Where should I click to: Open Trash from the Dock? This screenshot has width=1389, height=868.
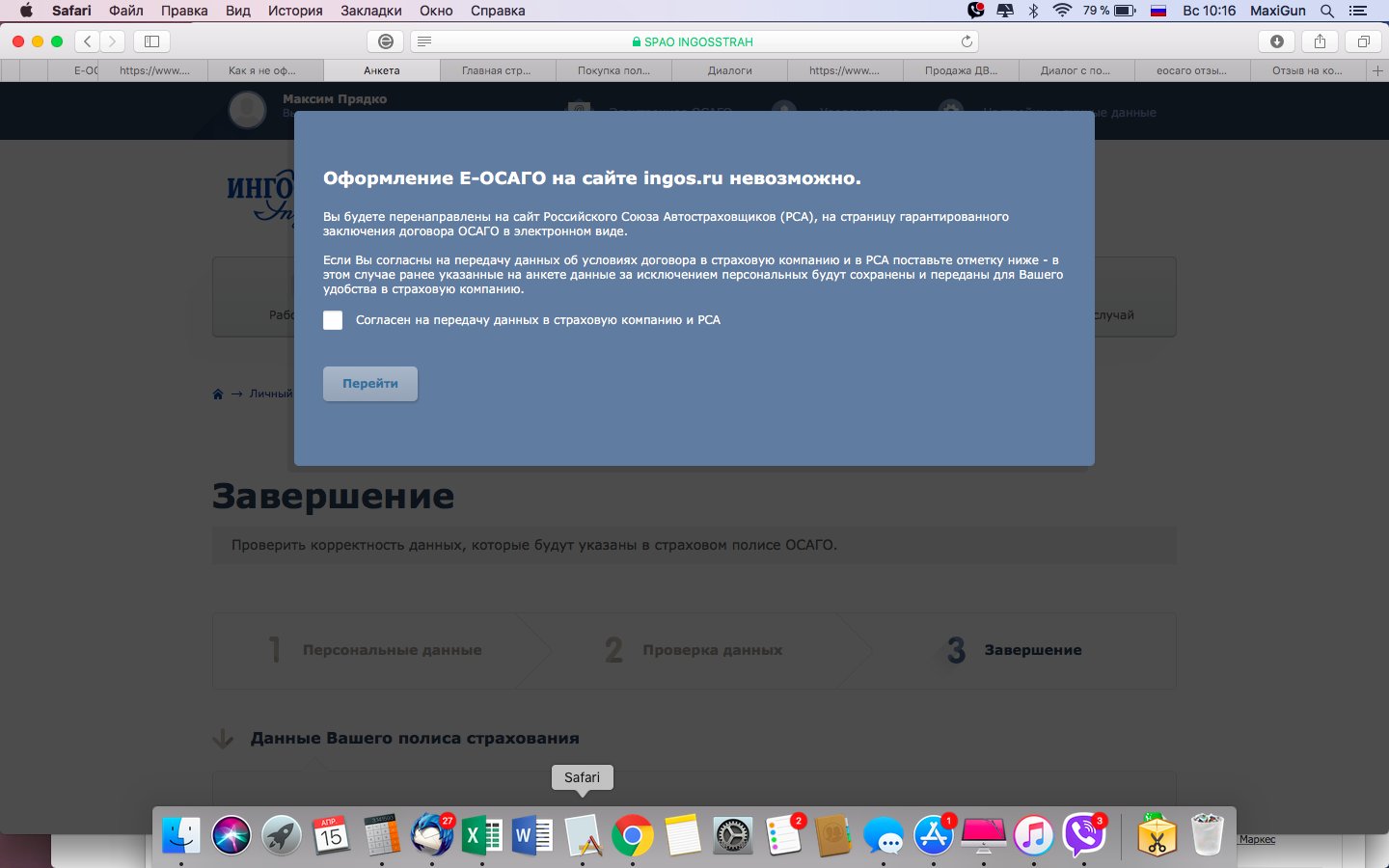pyautogui.click(x=1208, y=835)
